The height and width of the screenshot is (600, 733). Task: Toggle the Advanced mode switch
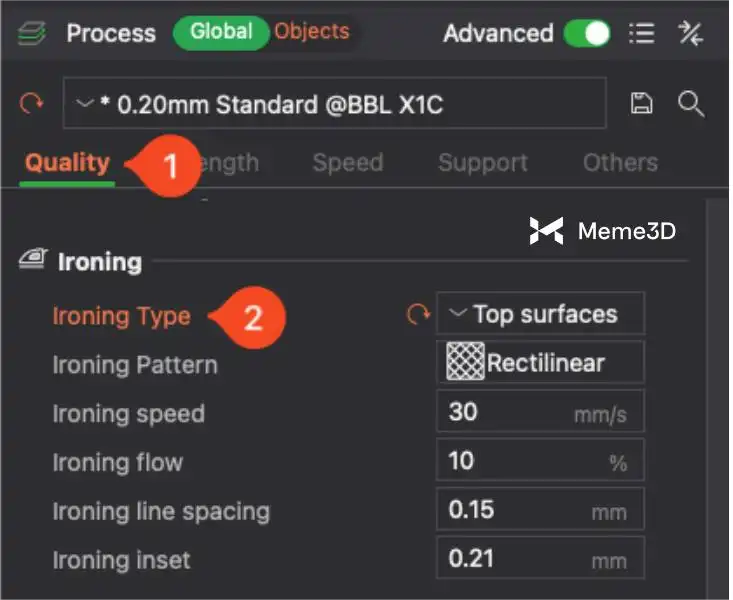point(587,33)
